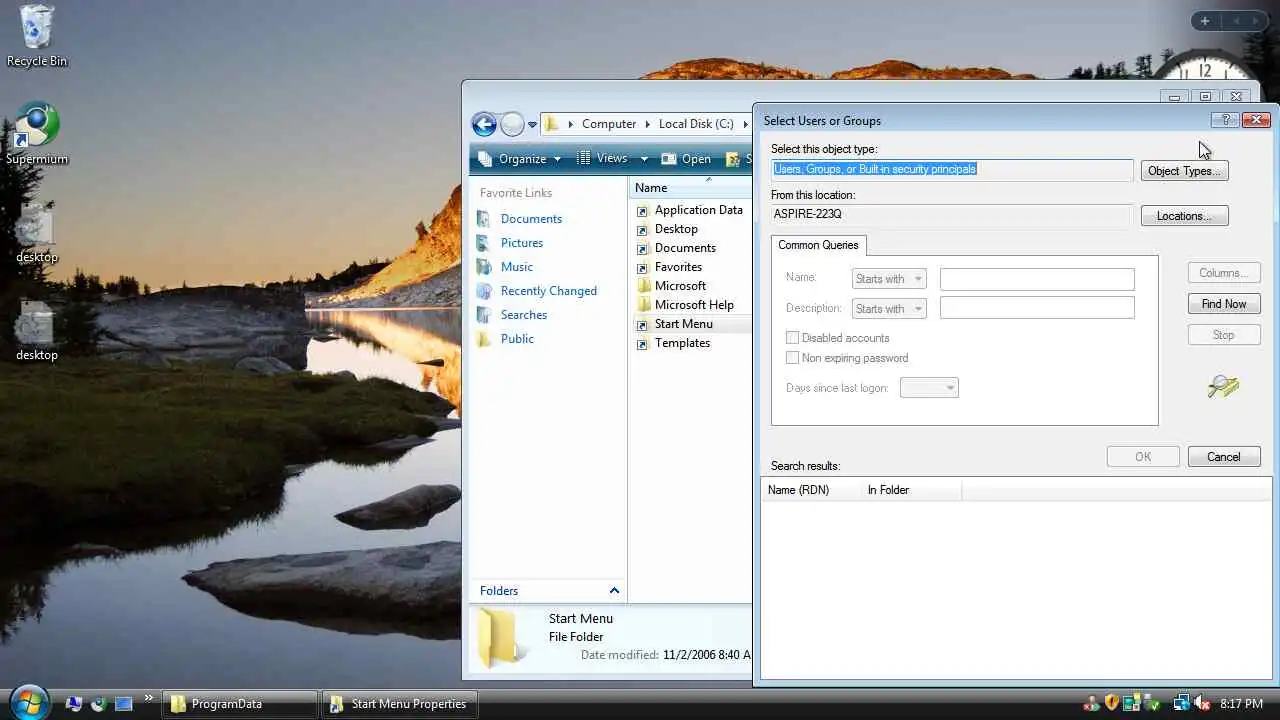Expand the Folders pane chevron
The image size is (1280, 720).
pyautogui.click(x=614, y=591)
